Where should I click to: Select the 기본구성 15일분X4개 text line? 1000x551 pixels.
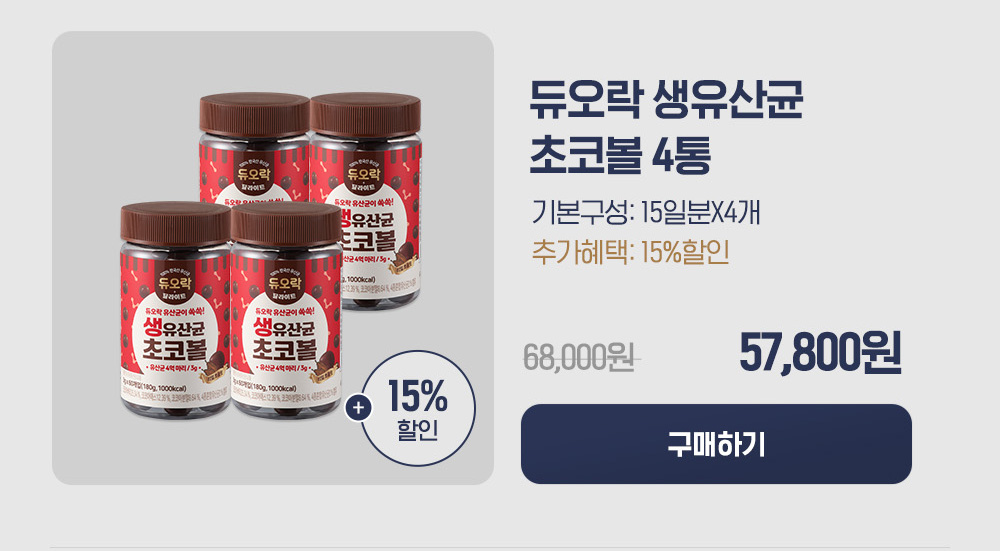tap(646, 212)
